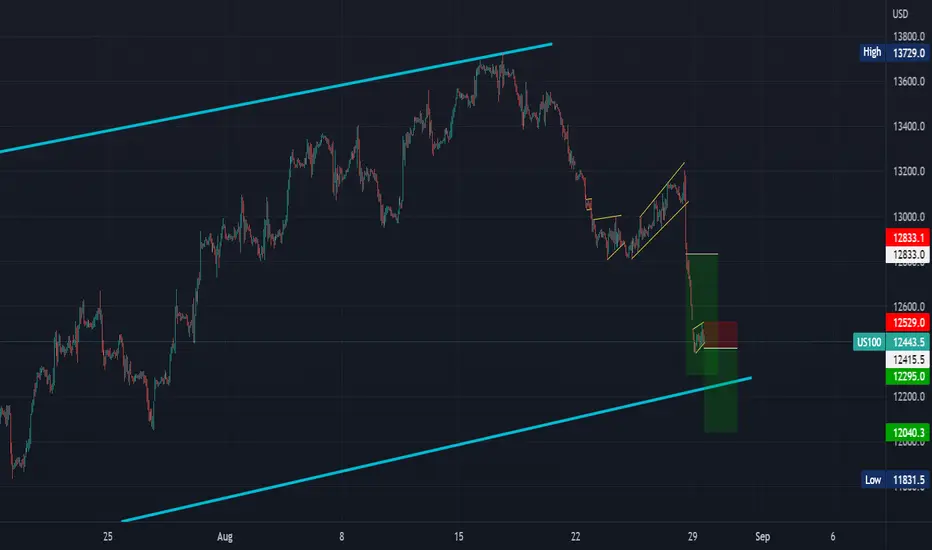The image size is (932, 550).
Task: Click the 12200.0 price axis tick
Action: pyautogui.click(x=909, y=397)
